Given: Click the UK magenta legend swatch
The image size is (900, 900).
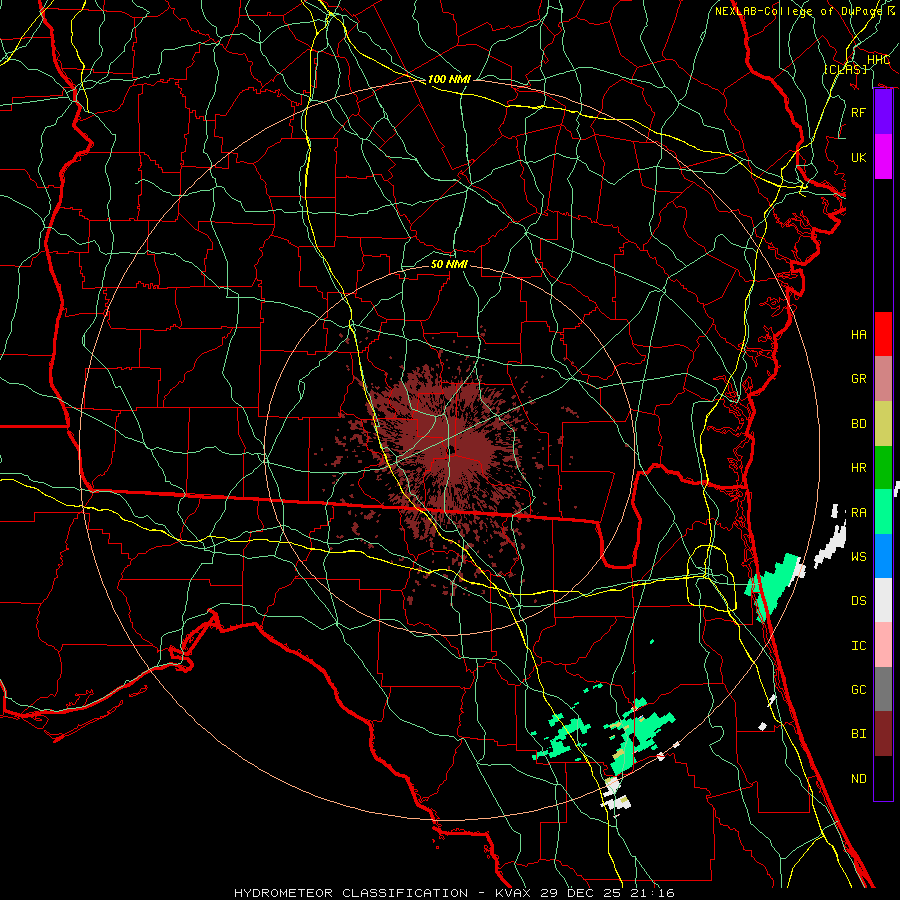Looking at the screenshot, I should click(x=883, y=157).
